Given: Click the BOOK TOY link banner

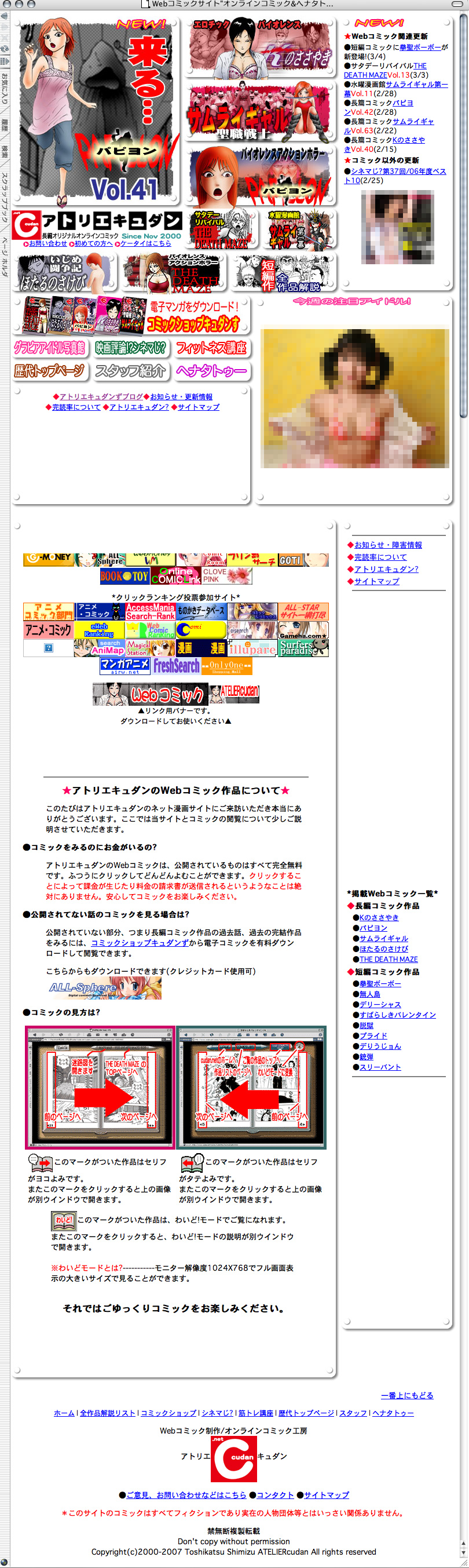Looking at the screenshot, I should pos(124,575).
